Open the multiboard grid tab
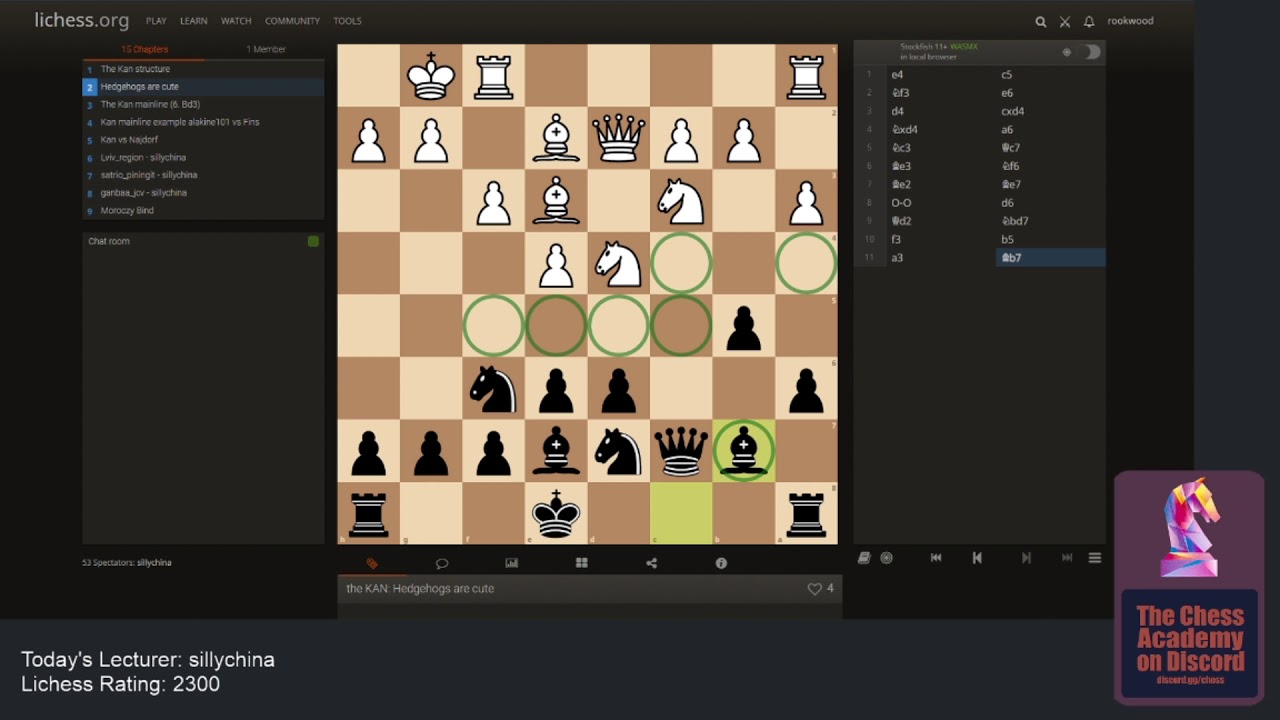1280x720 pixels. tap(581, 563)
